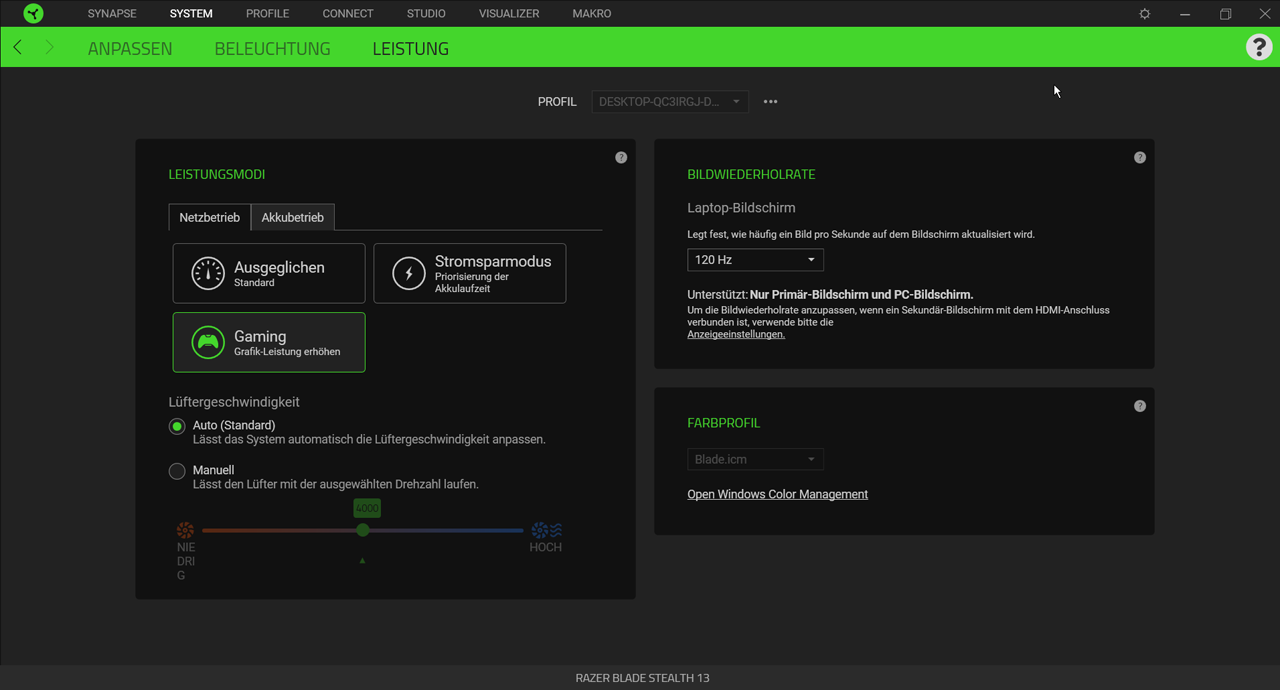The width and height of the screenshot is (1280, 690).
Task: Open Synapse settings via the gear icon
Action: click(1144, 13)
